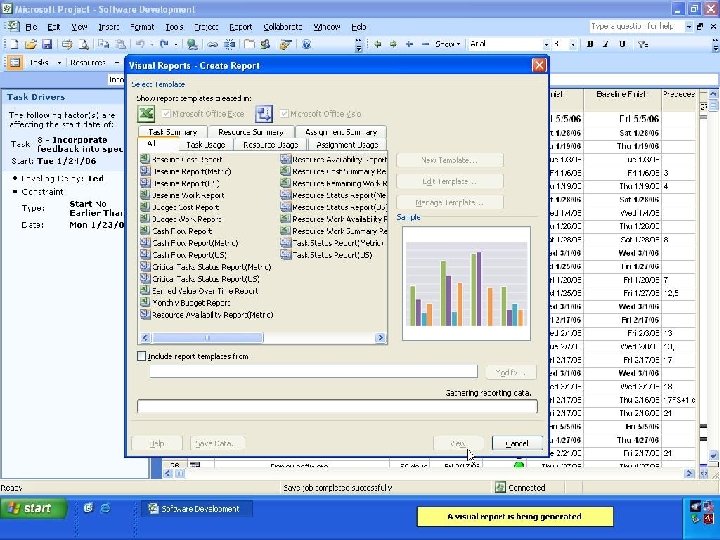The width and height of the screenshot is (720, 540).
Task: Click Software Development taskbar button
Action: click(195, 509)
